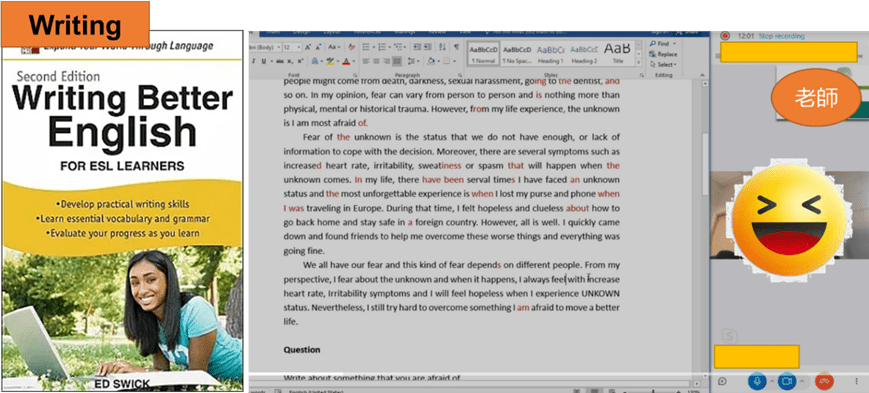
Task: Click the Print Layout view icon in status bar
Action: (x=594, y=391)
